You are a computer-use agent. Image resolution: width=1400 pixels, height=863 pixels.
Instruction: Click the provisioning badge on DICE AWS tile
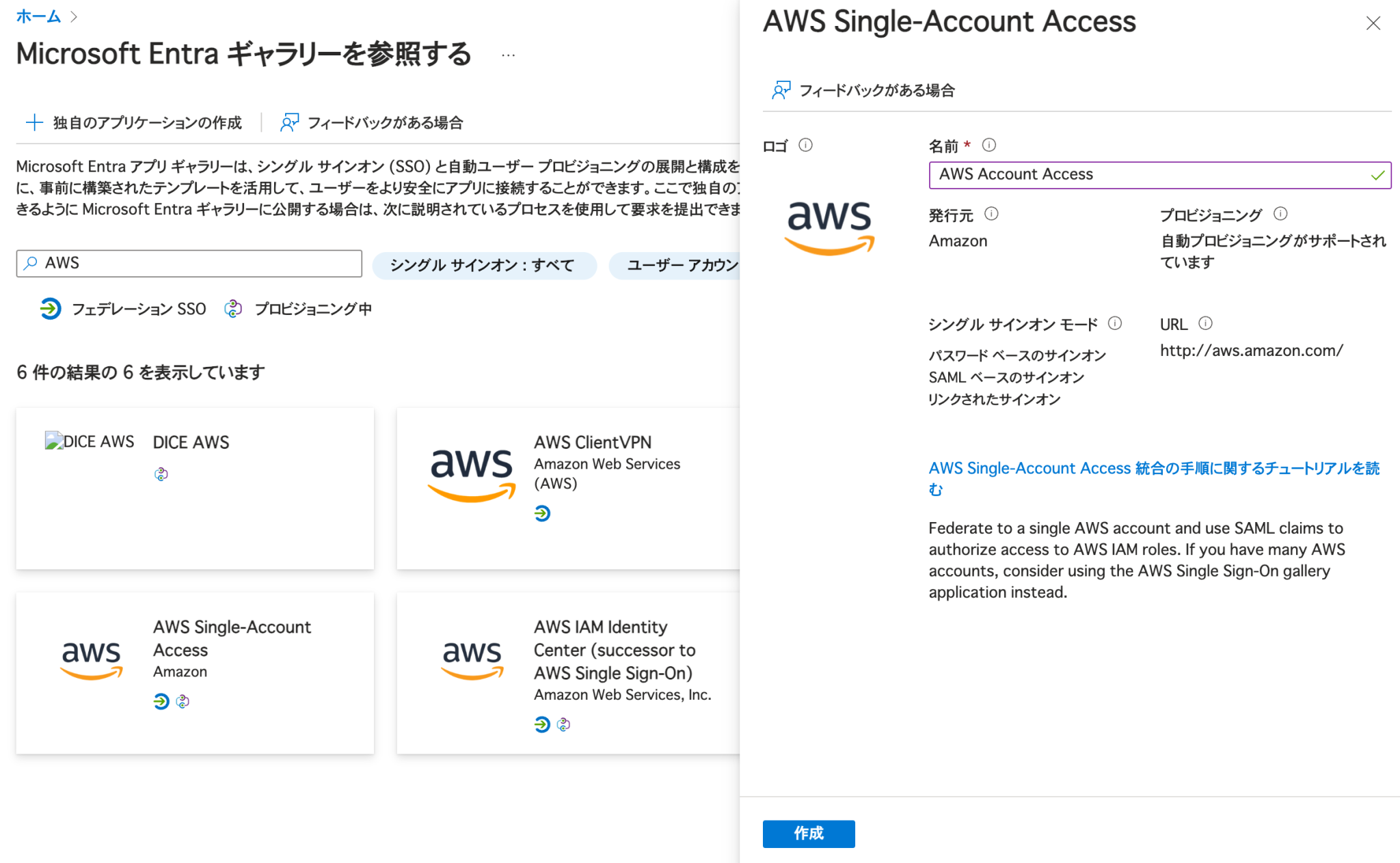tap(160, 474)
